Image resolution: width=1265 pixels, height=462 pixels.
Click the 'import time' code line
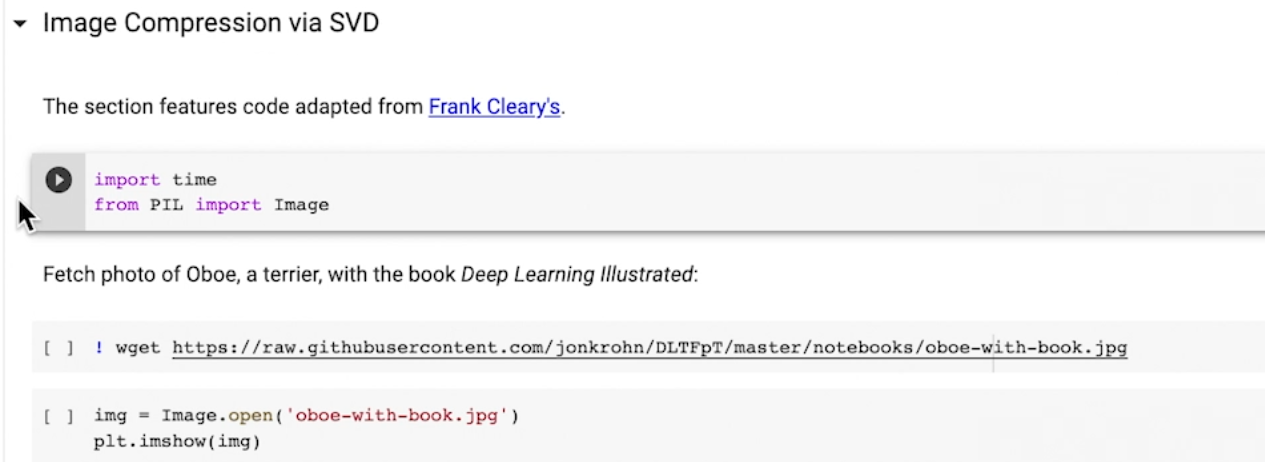pyautogui.click(x=155, y=180)
